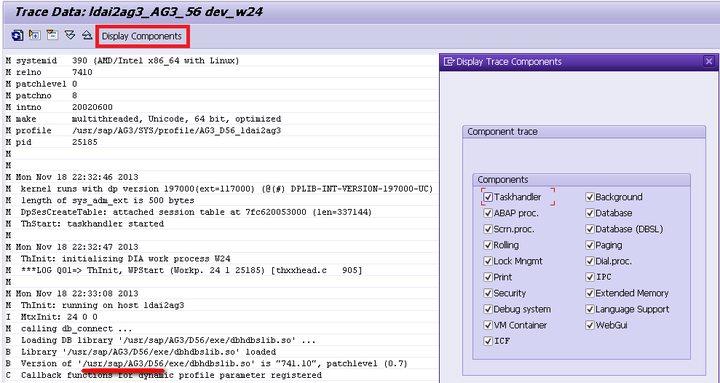Close the Display Trace Components dialog
Image resolution: width=720 pixels, height=383 pixels.
click(x=709, y=61)
